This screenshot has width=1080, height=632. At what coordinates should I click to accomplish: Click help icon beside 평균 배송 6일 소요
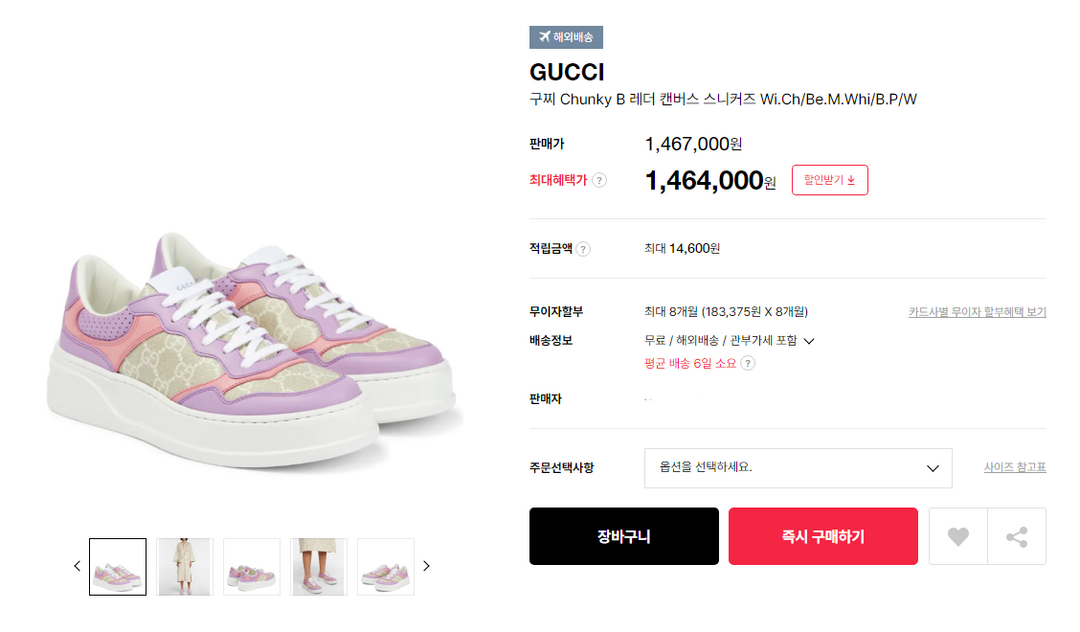747,363
